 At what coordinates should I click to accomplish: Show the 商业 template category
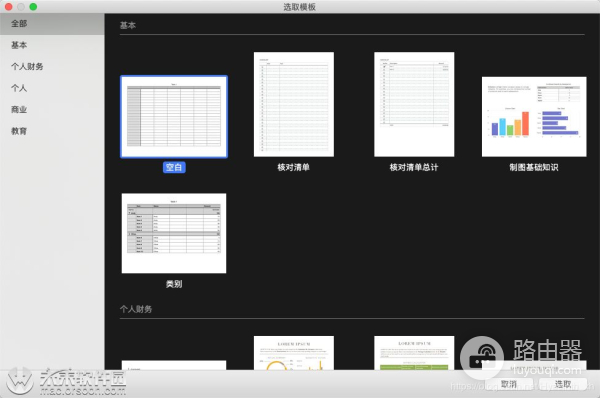(x=52, y=109)
